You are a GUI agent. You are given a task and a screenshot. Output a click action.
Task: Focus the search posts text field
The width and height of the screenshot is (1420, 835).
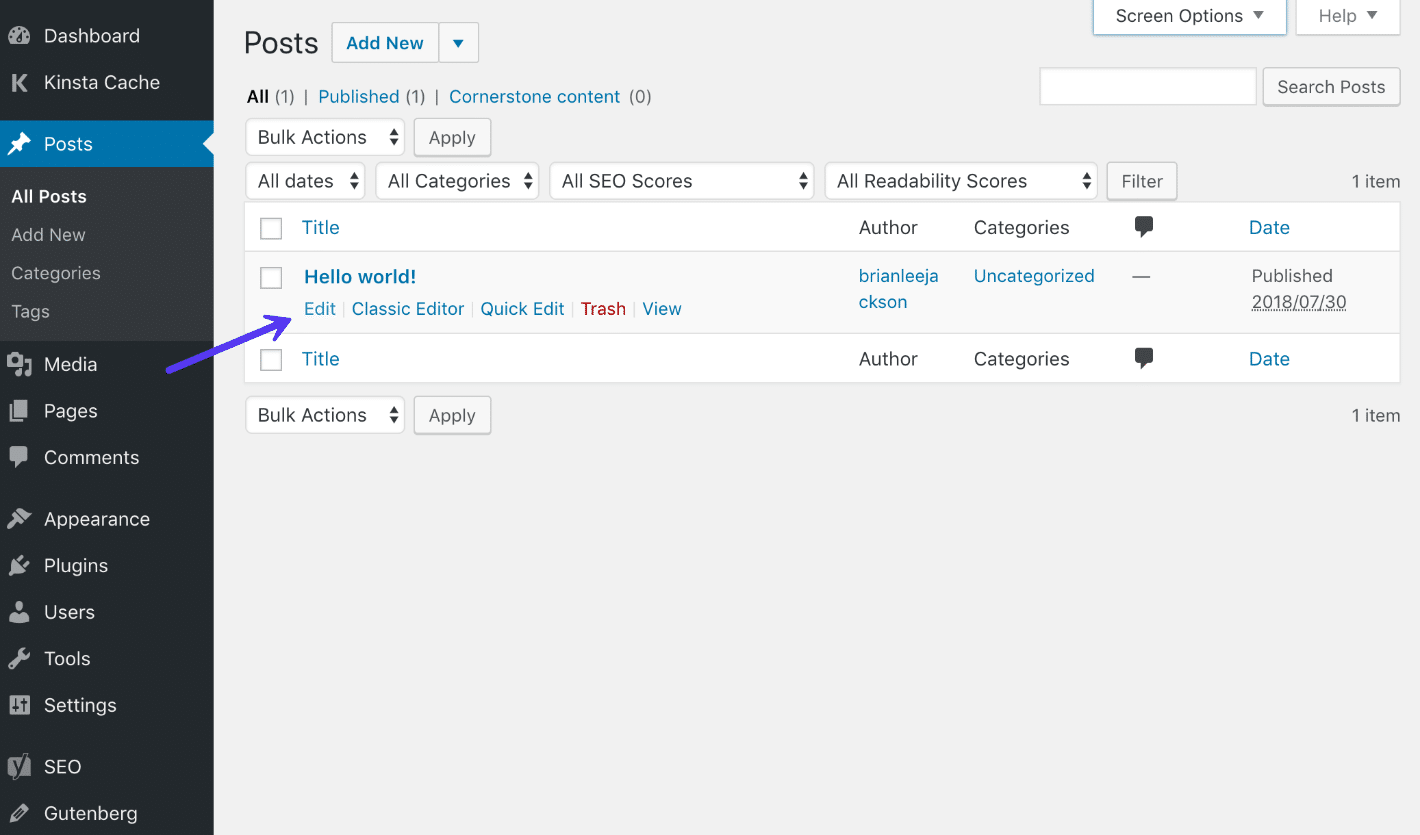coord(1148,87)
